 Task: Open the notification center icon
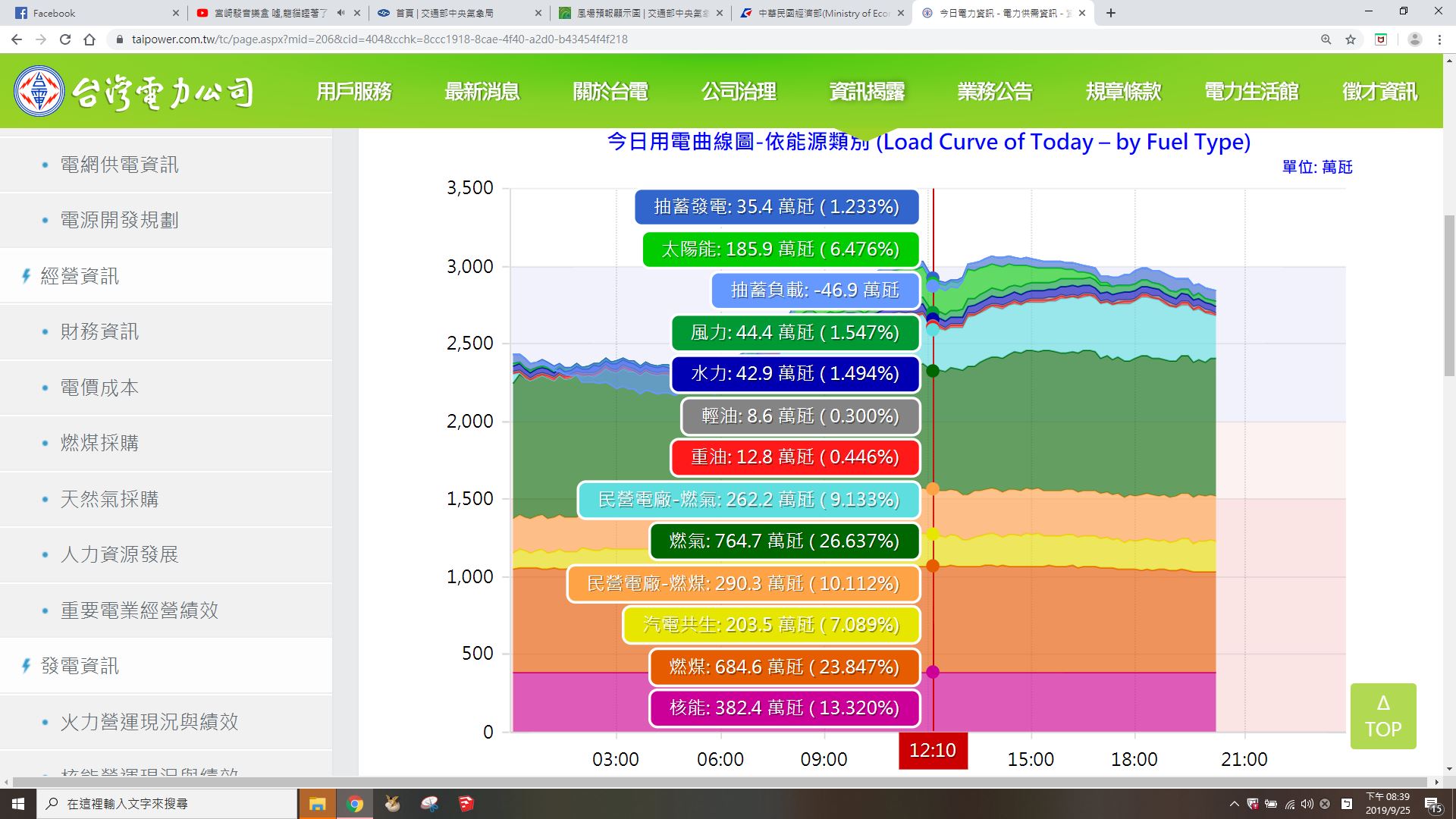1432,804
